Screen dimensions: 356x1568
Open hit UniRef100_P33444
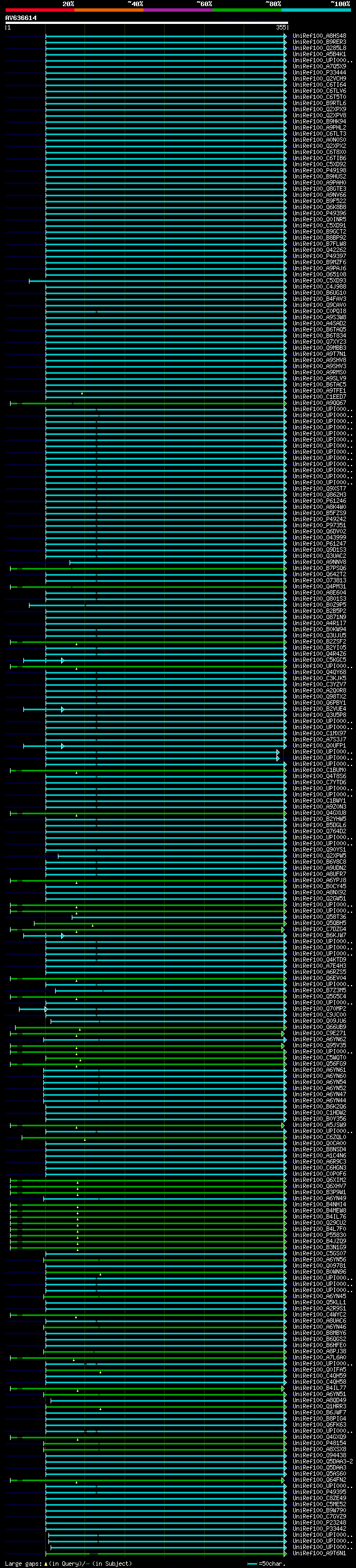click(319, 72)
